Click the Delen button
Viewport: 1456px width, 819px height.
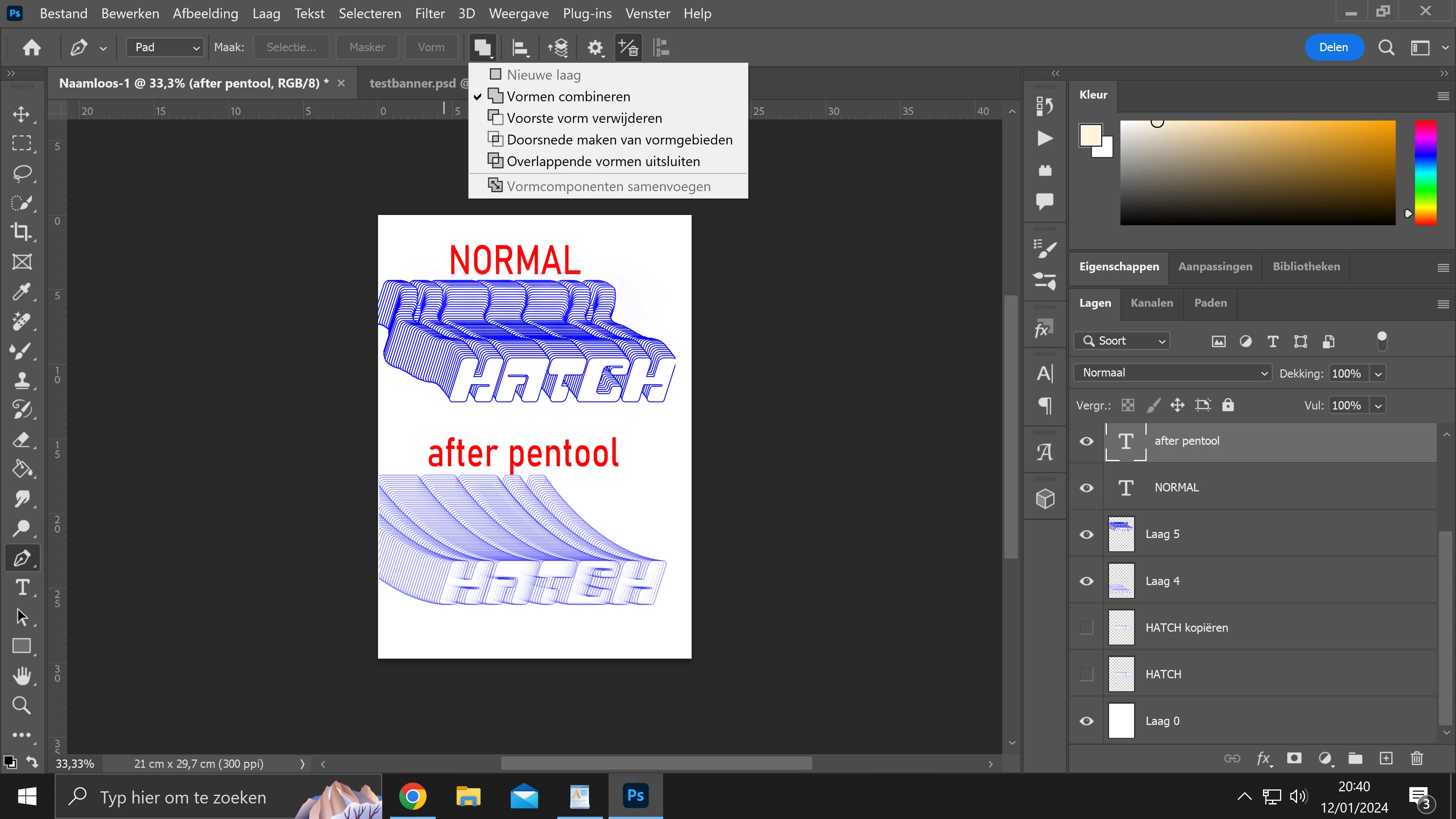[1334, 47]
